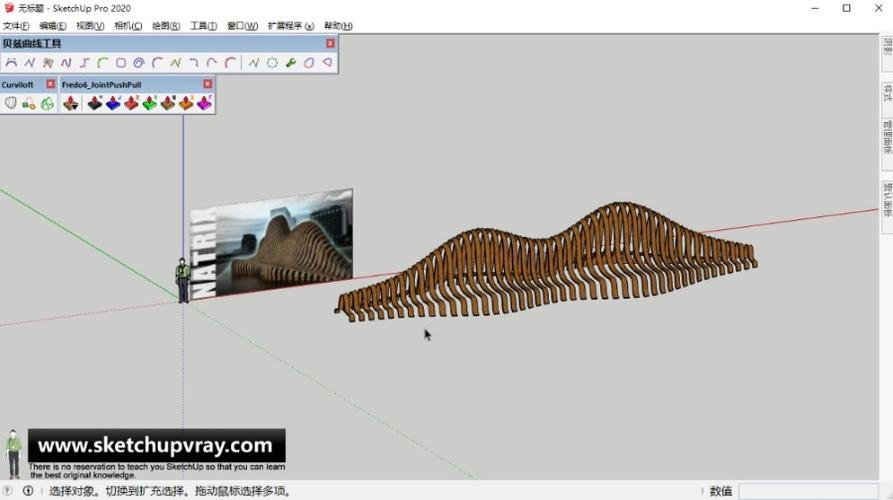Open the 帮助(H) help menu
The image size is (893, 500).
[x=338, y=26]
